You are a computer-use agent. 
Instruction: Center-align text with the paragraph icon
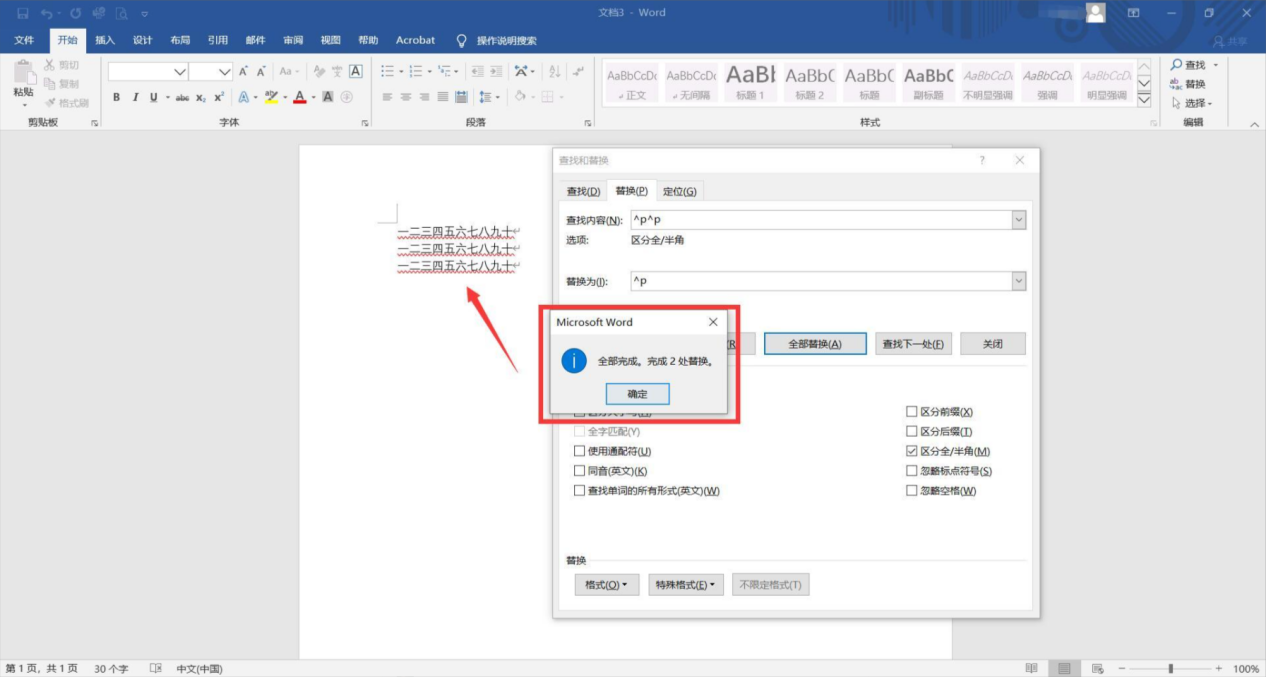(x=406, y=97)
